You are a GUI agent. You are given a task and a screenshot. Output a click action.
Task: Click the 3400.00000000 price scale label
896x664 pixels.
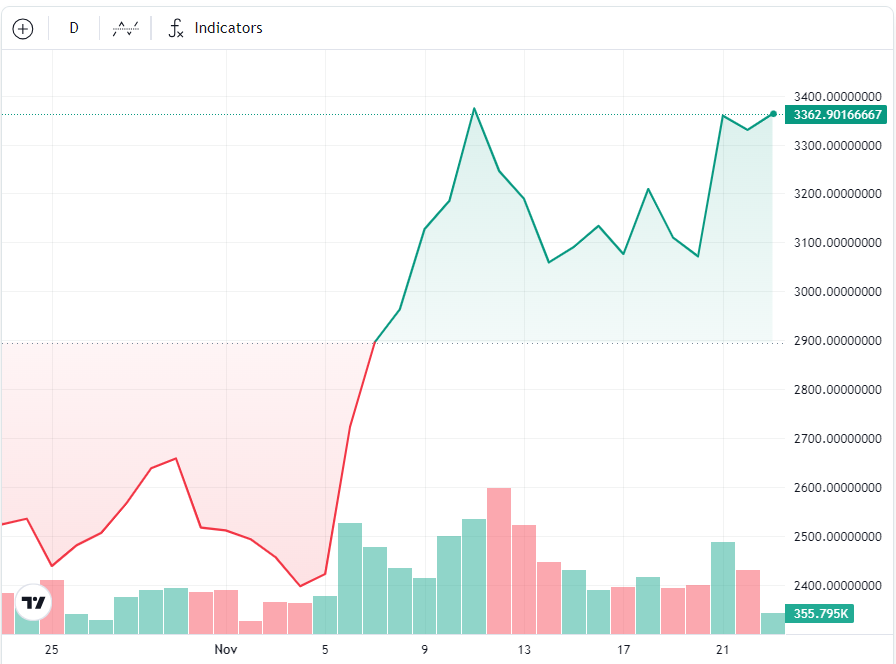tap(836, 96)
